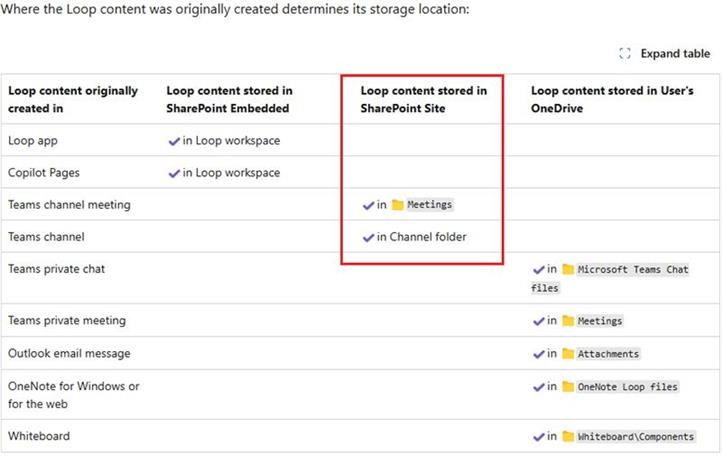Click the expand table brackets icon
Image resolution: width=722 pixels, height=456 pixels.
[x=625, y=53]
